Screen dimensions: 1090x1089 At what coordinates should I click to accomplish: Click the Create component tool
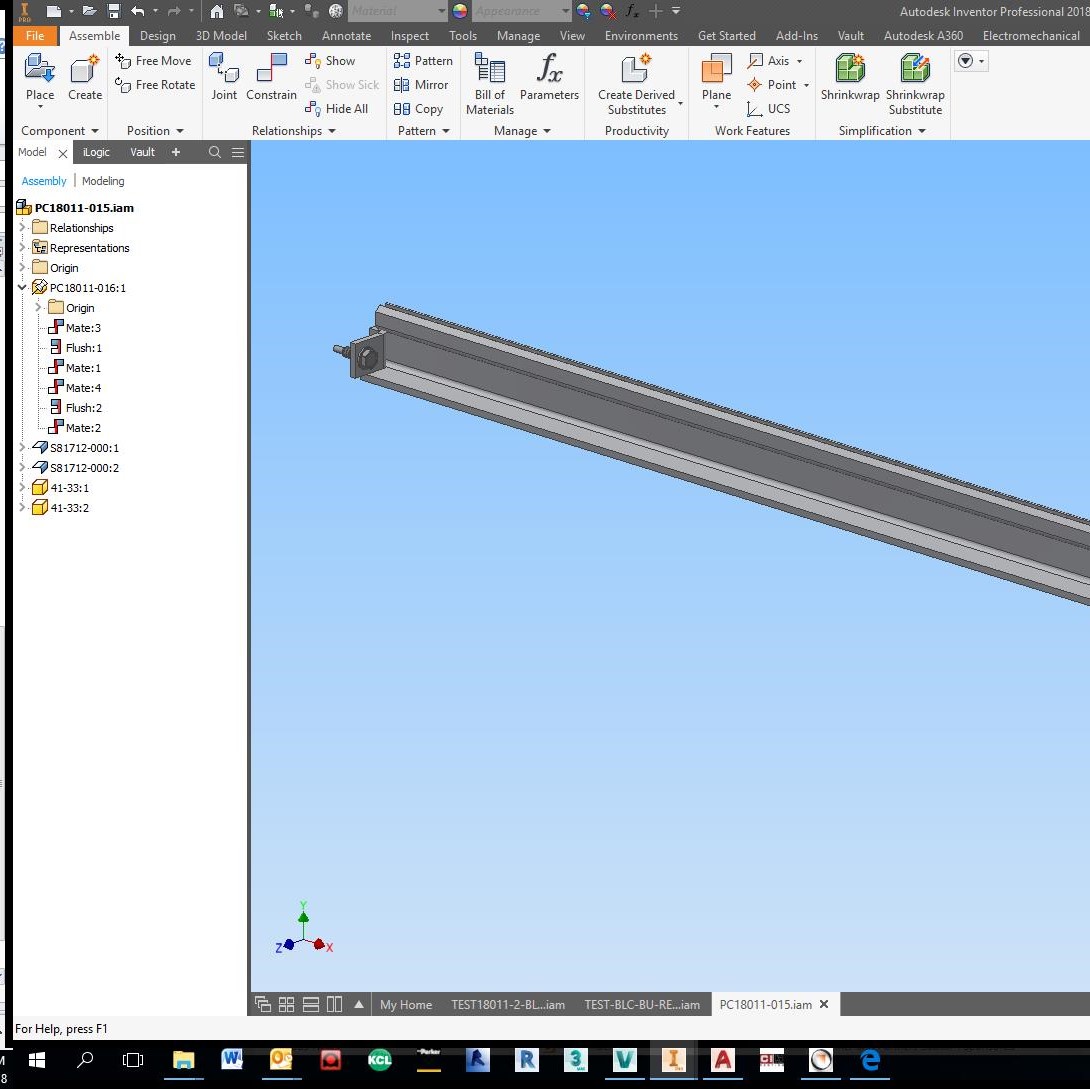pos(84,79)
